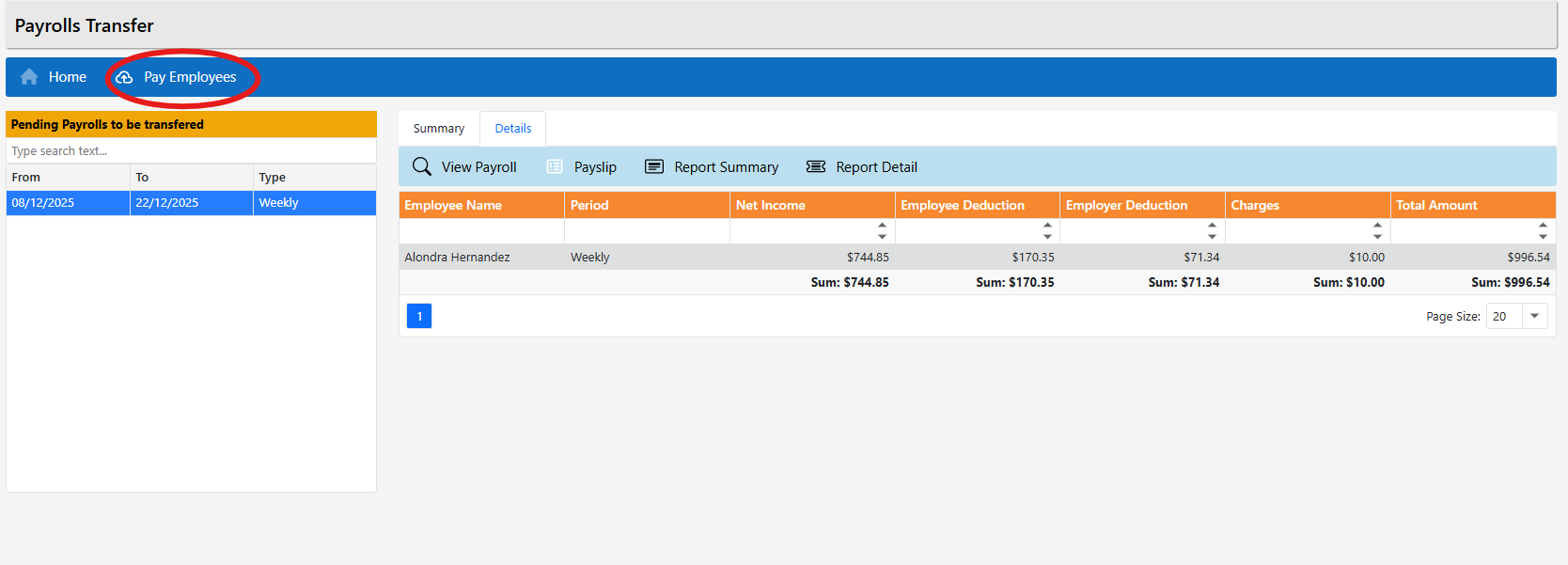Screen dimensions: 1568x565
Task: Click the Home house icon
Action: [29, 77]
